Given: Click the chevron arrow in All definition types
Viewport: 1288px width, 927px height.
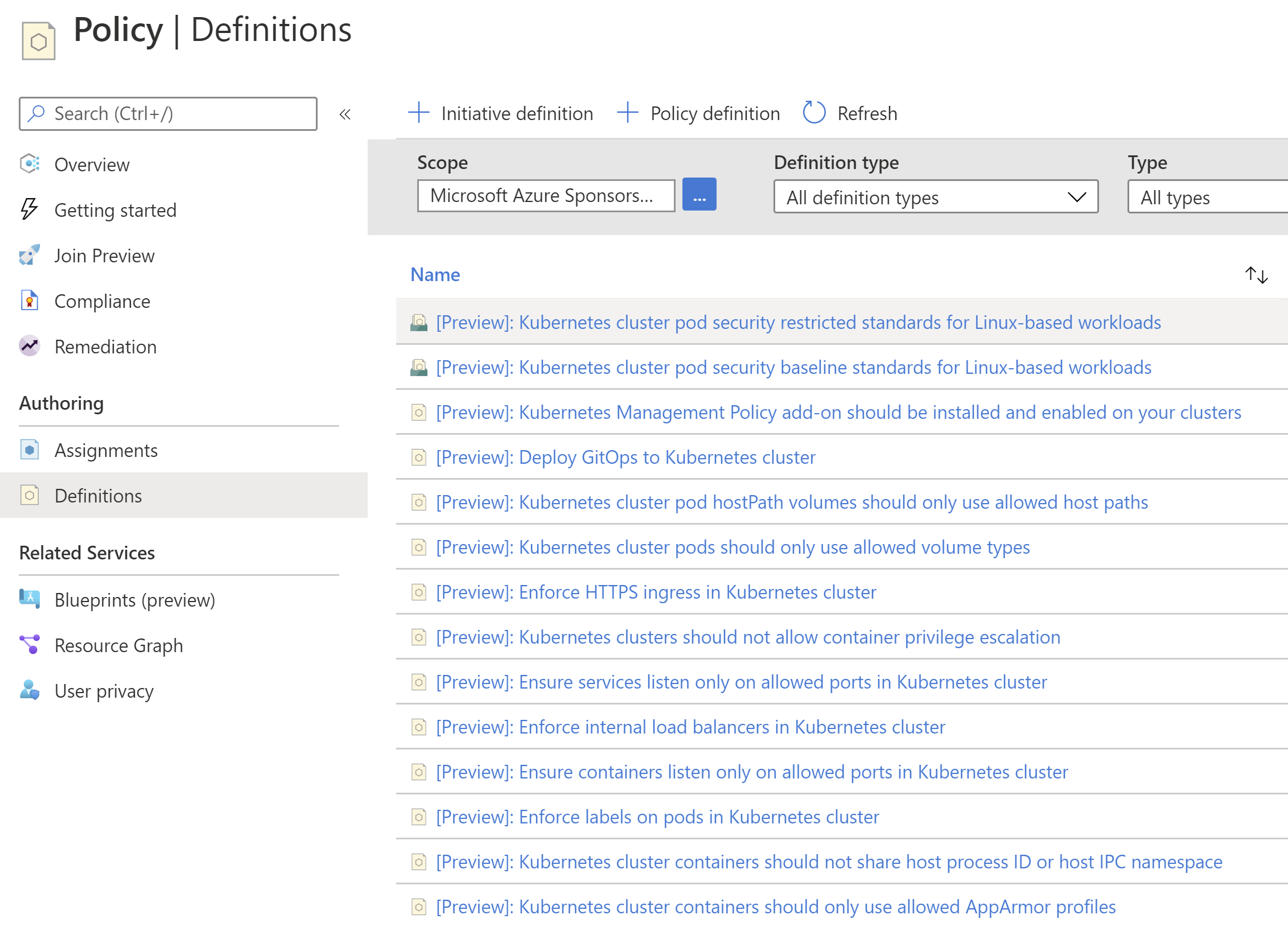Looking at the screenshot, I should pyautogui.click(x=1077, y=197).
